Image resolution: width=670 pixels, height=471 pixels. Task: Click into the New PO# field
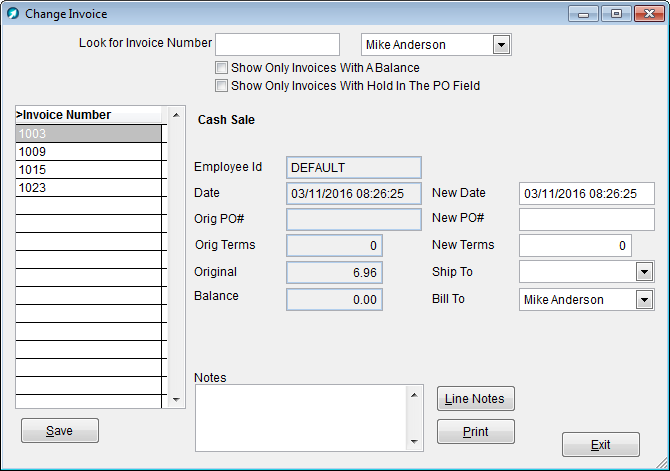coord(586,220)
